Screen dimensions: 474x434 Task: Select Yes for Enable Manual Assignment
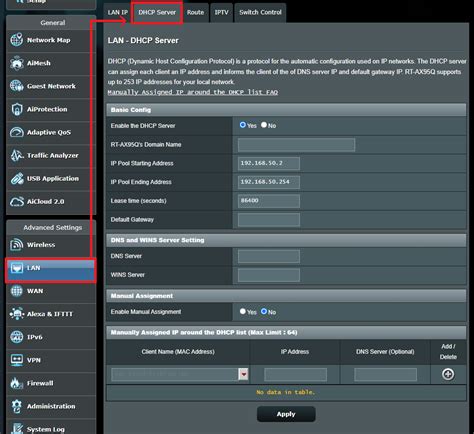click(x=243, y=311)
